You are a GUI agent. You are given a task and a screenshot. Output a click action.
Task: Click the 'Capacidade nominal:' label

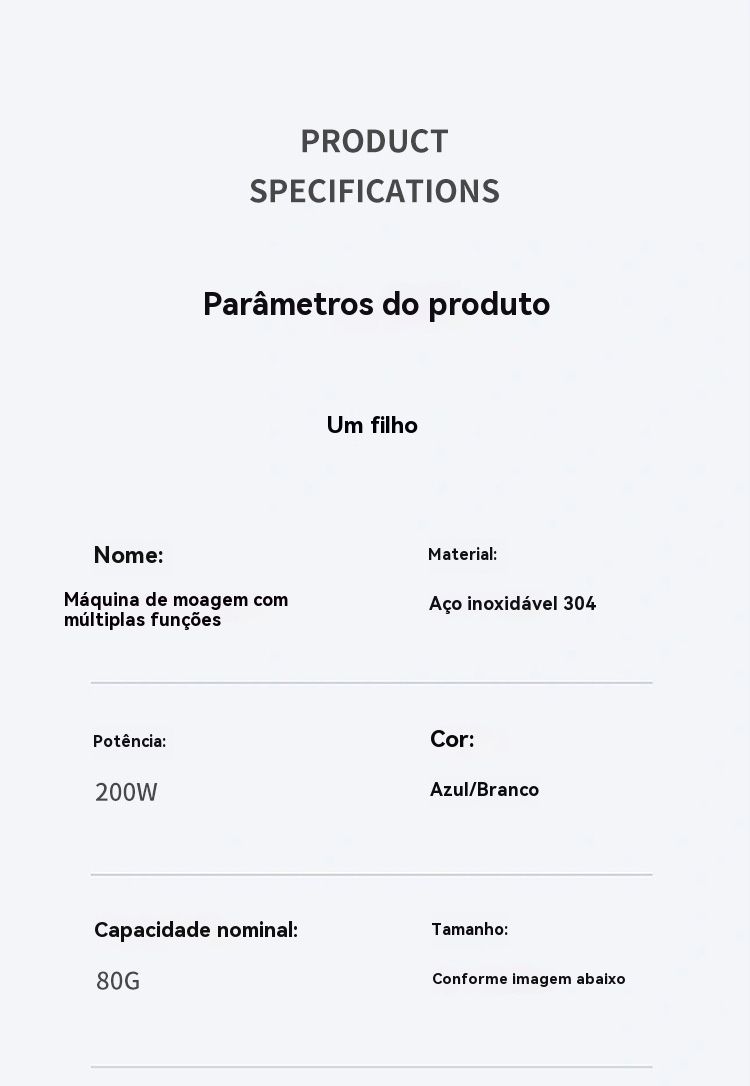tap(196, 930)
